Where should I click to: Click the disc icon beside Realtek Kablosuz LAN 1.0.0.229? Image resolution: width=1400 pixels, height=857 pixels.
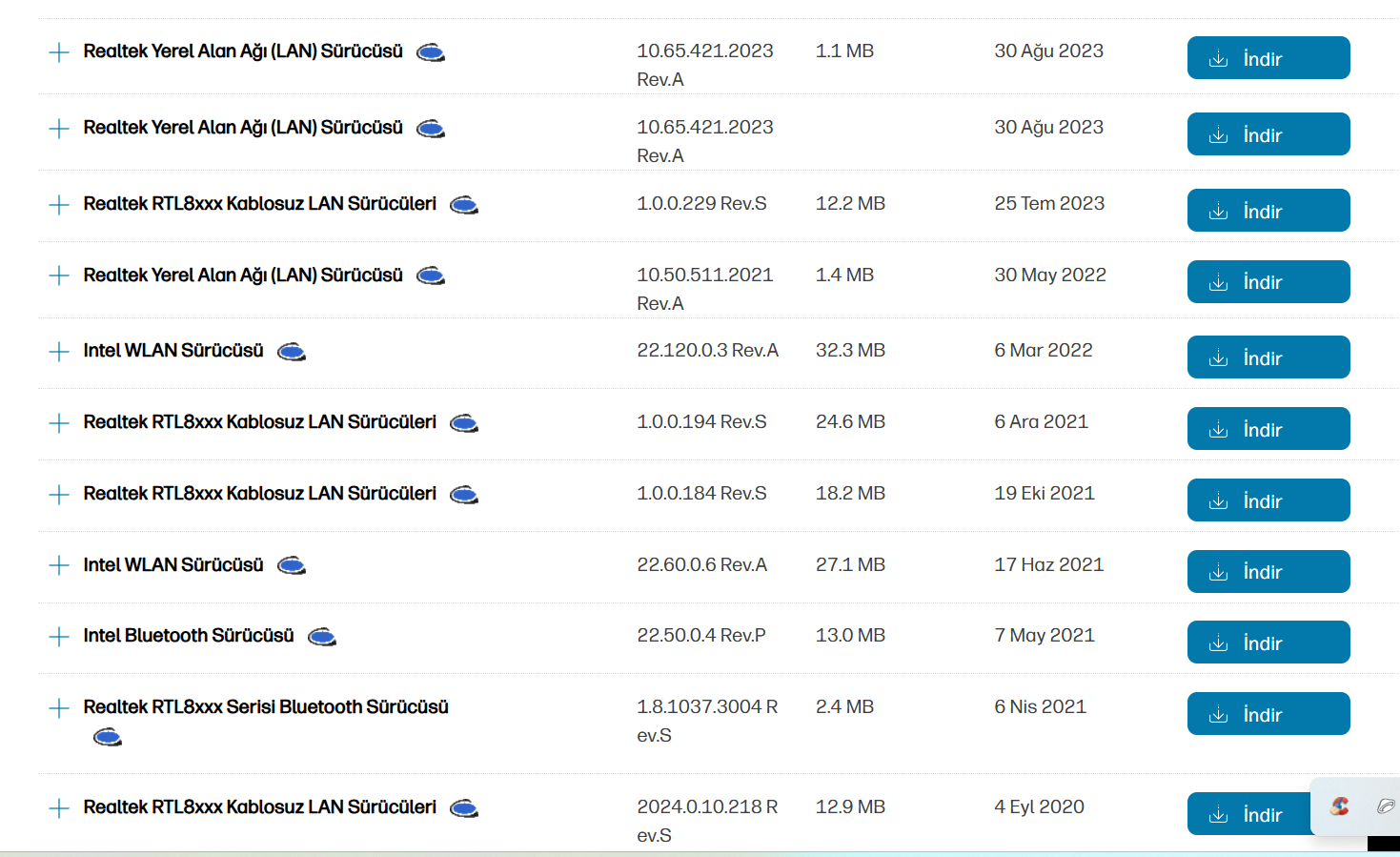464,205
